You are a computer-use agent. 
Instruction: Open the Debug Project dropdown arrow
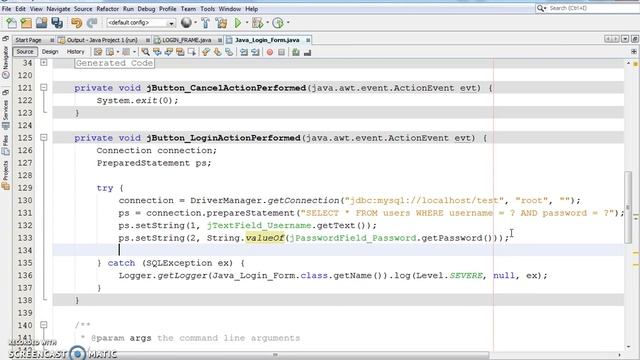[x=267, y=23]
